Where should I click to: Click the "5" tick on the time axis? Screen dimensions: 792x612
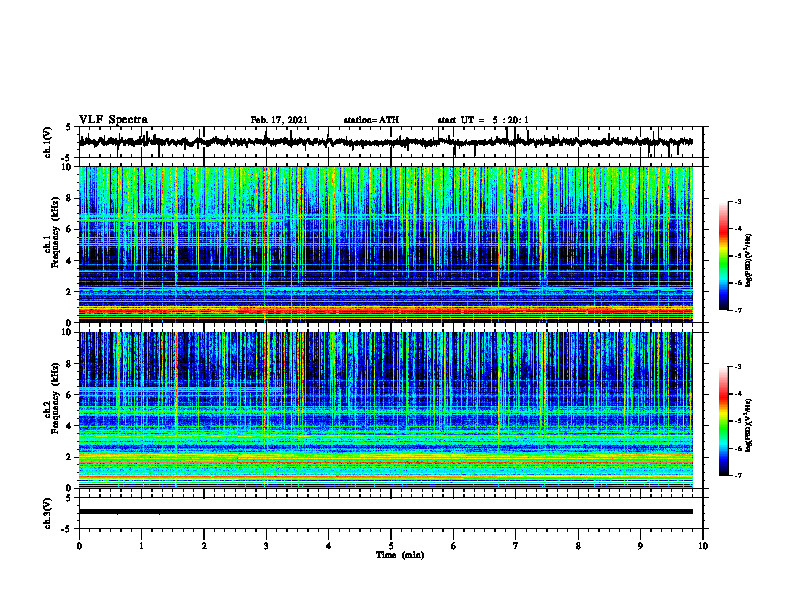(391, 546)
